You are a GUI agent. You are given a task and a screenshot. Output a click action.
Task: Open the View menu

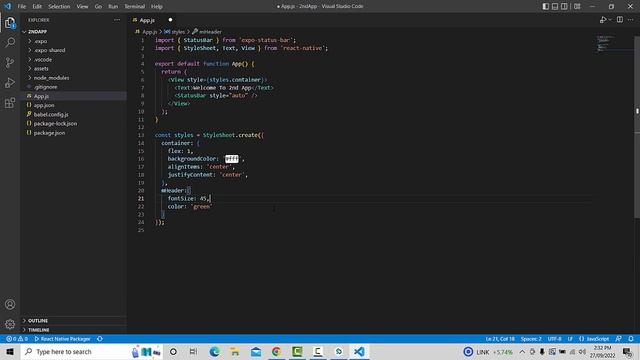[82, 7]
